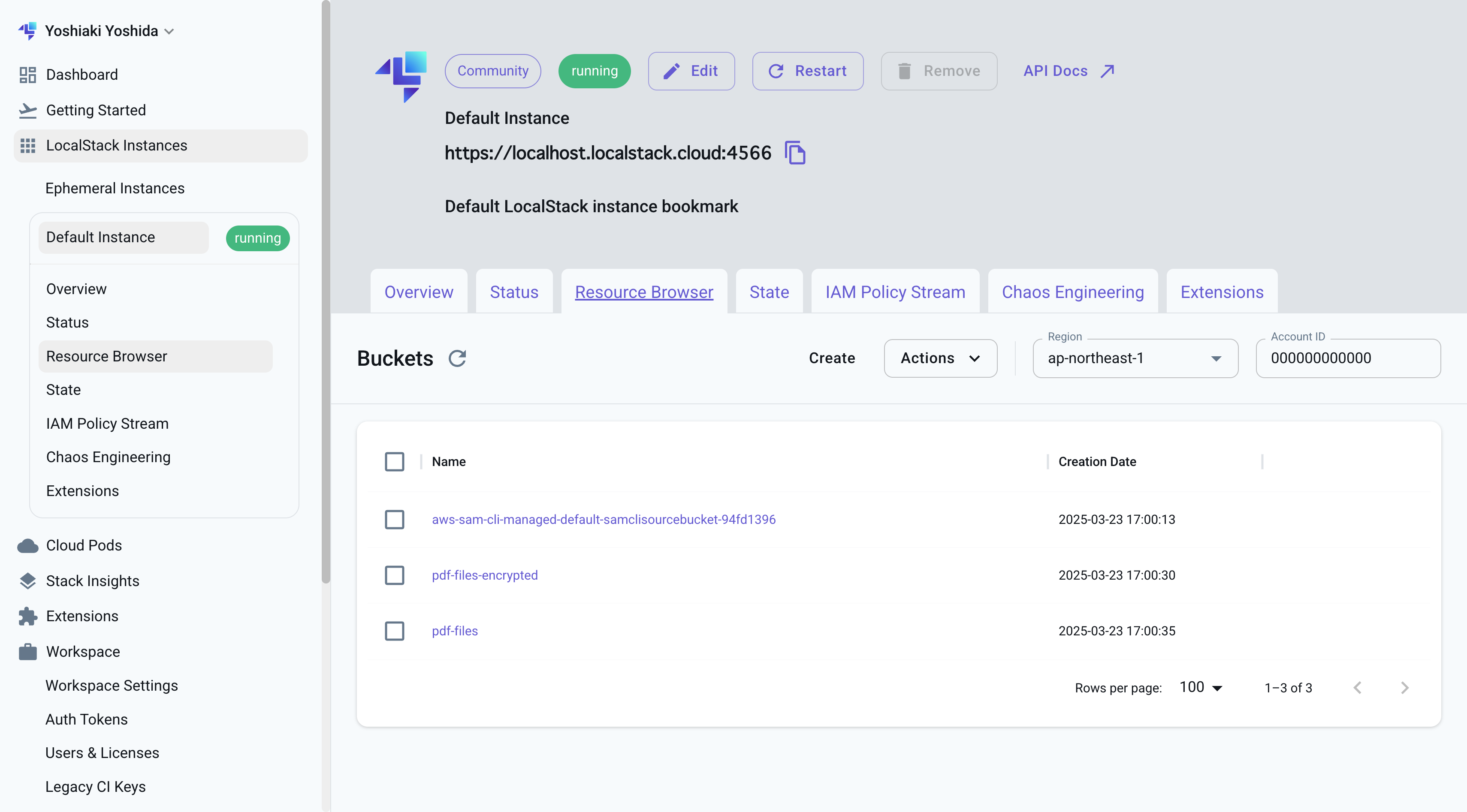Click the Stack Insights layers icon

27,581
